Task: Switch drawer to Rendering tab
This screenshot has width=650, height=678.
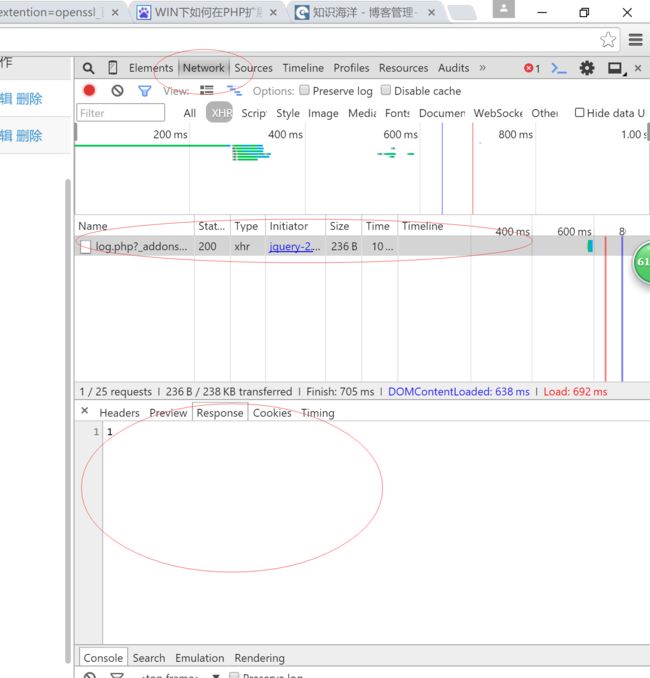Action: [259, 658]
